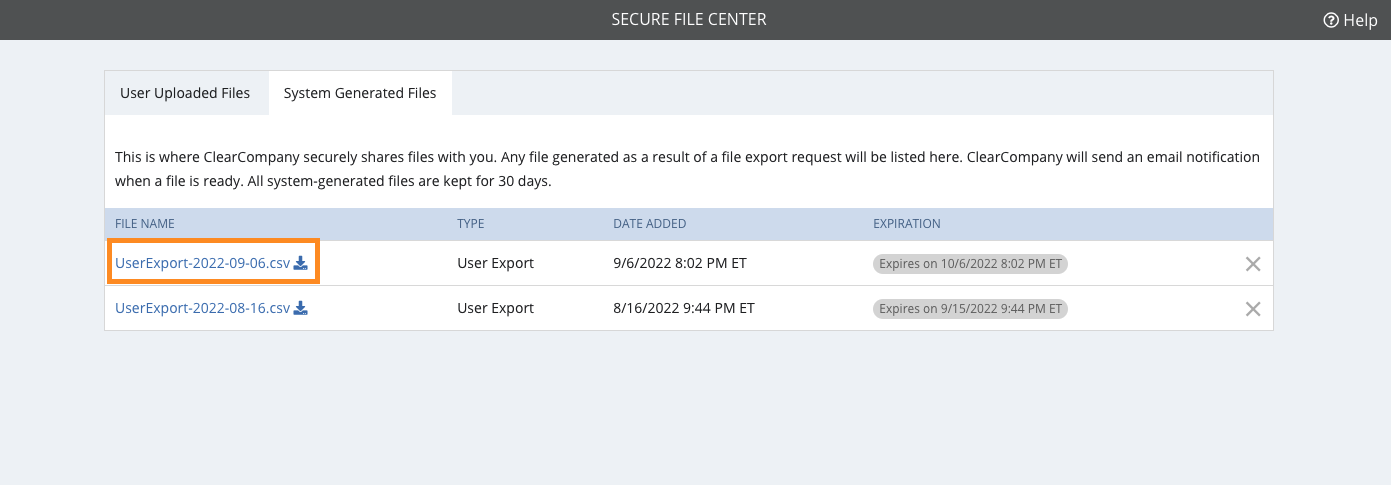
Task: Click User Export type in first row
Action: pyautogui.click(x=496, y=264)
